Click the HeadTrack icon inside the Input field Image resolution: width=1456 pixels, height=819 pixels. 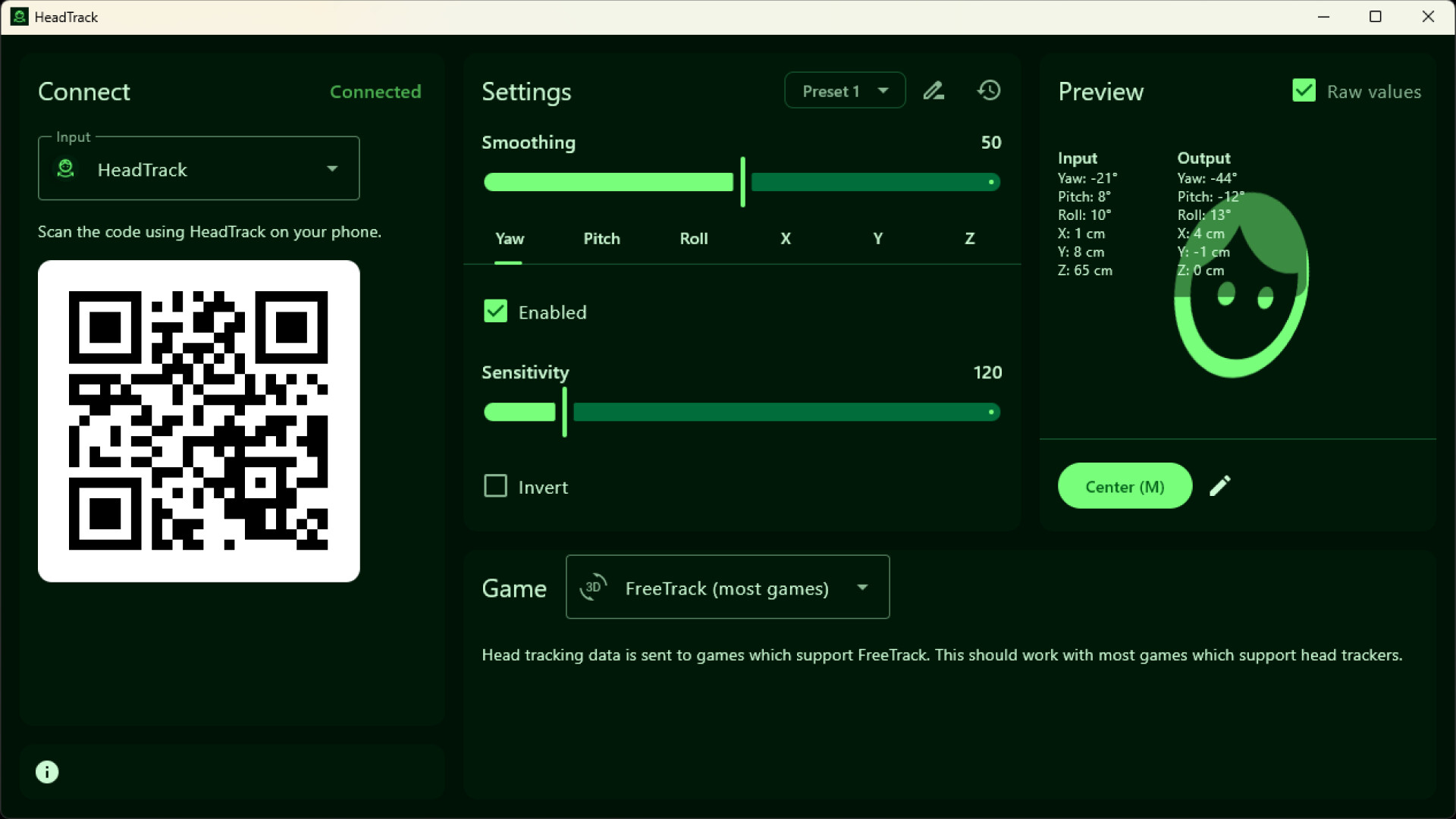tap(65, 168)
